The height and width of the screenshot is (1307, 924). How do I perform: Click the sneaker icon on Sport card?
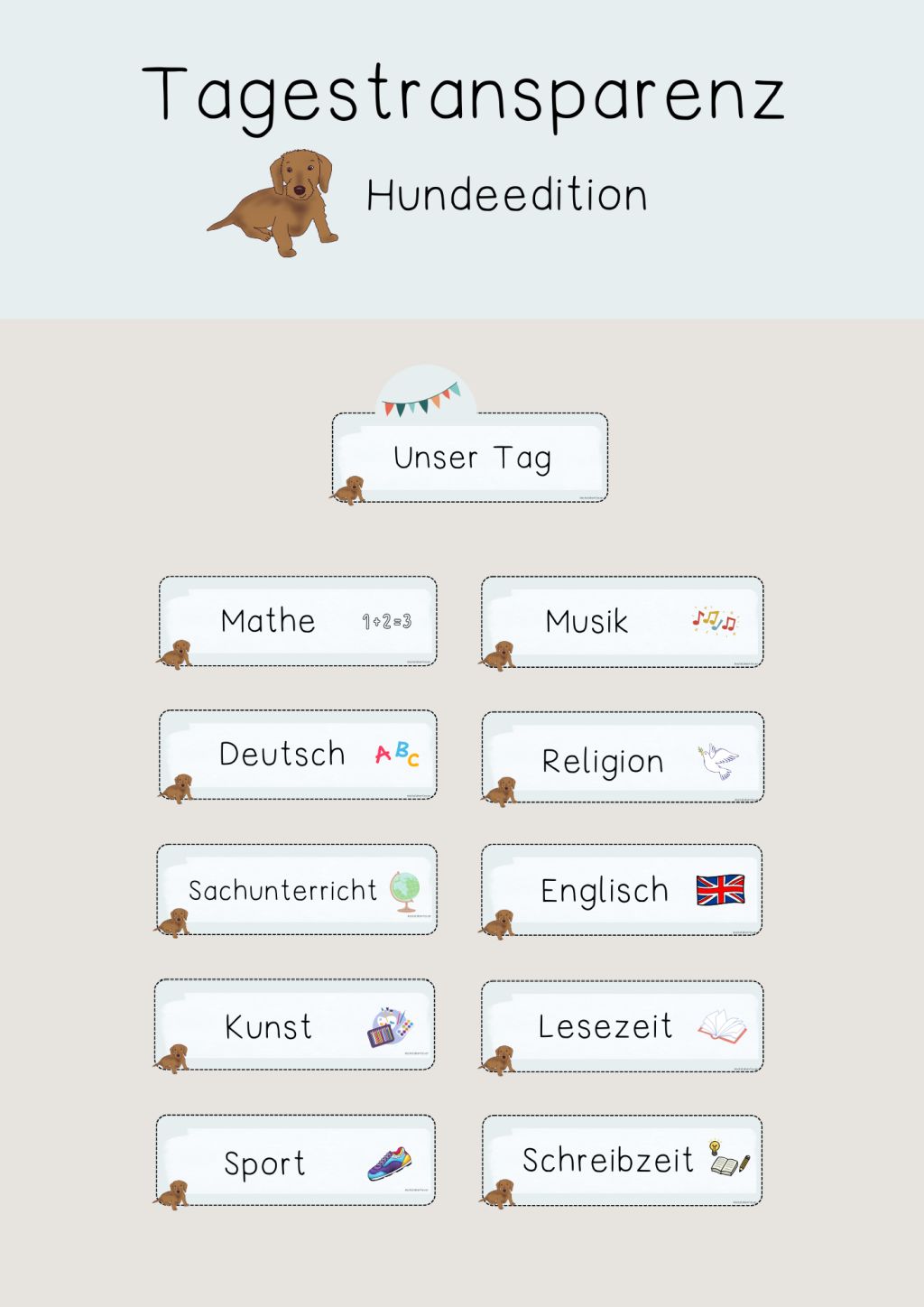390,1163
